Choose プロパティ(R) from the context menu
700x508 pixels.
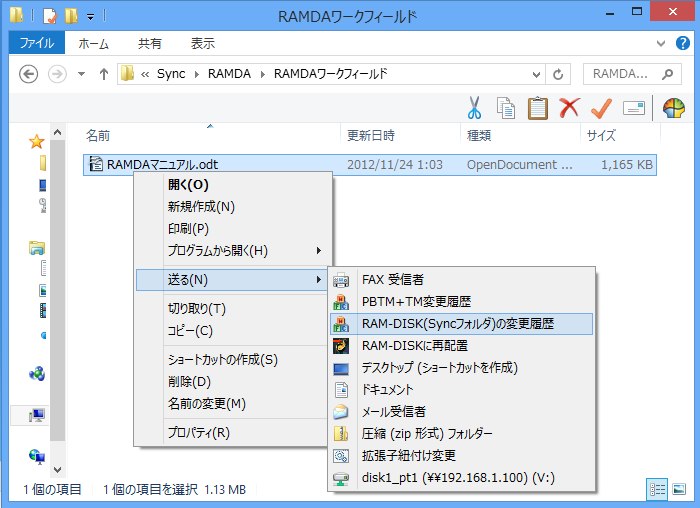point(198,433)
